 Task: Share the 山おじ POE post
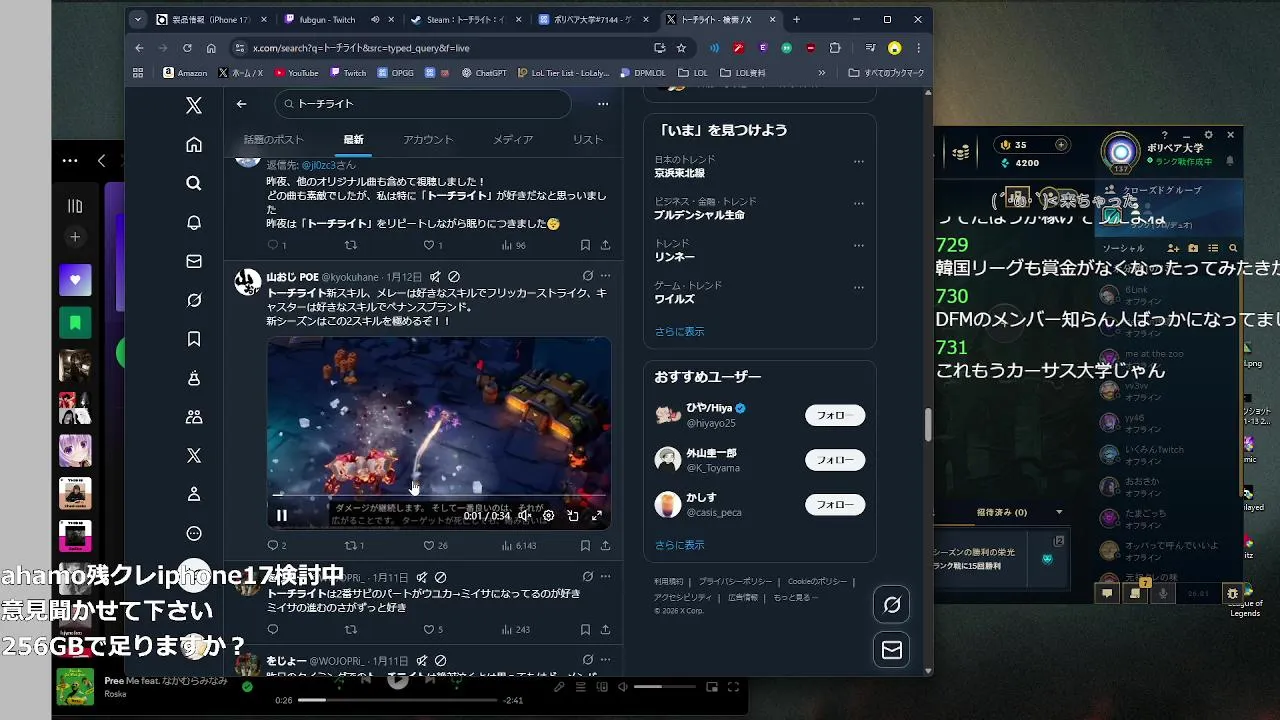tap(605, 545)
